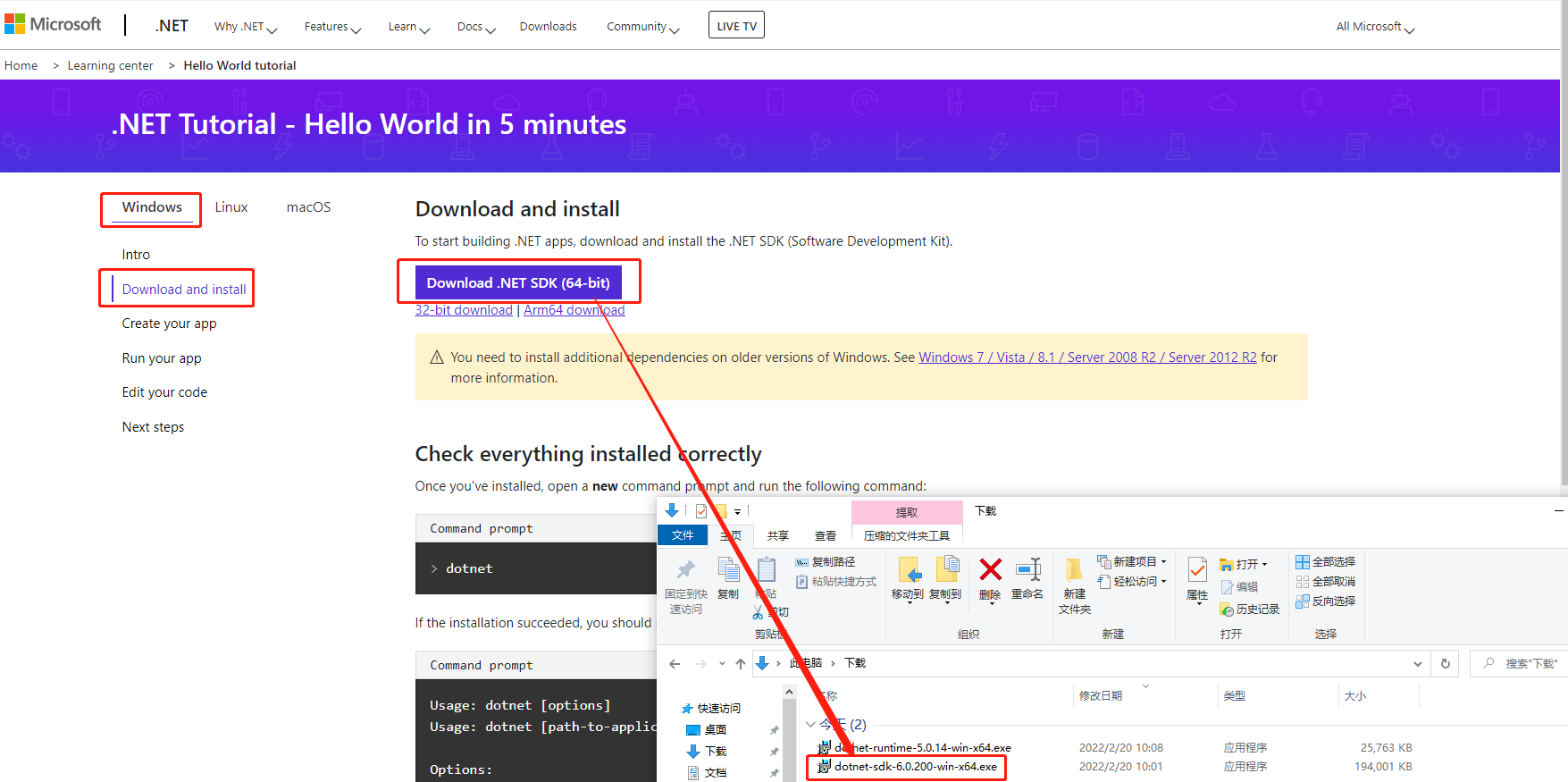Viewport: 1568px width, 782px height.
Task: Click the LIVE TV button
Action: tap(736, 25)
